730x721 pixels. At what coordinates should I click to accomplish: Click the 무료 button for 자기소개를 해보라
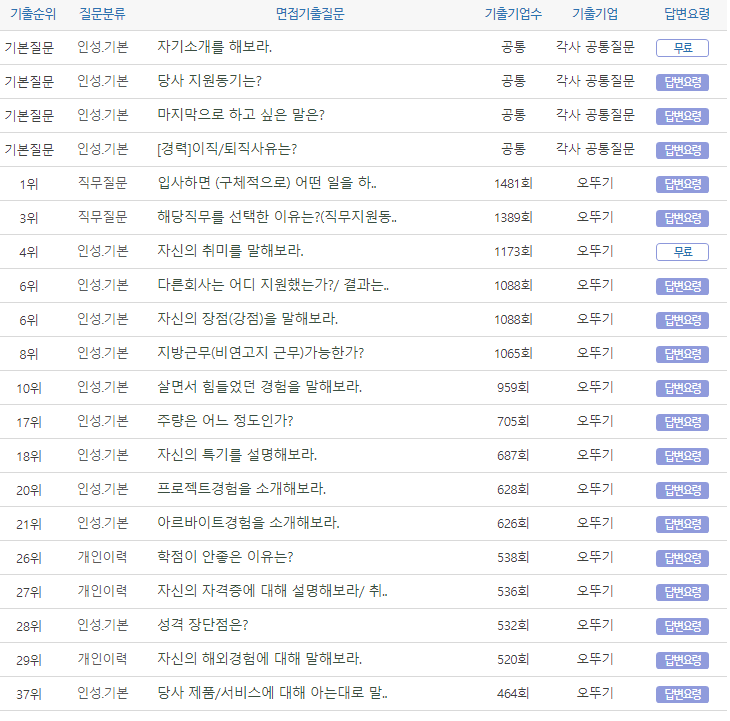click(x=682, y=48)
